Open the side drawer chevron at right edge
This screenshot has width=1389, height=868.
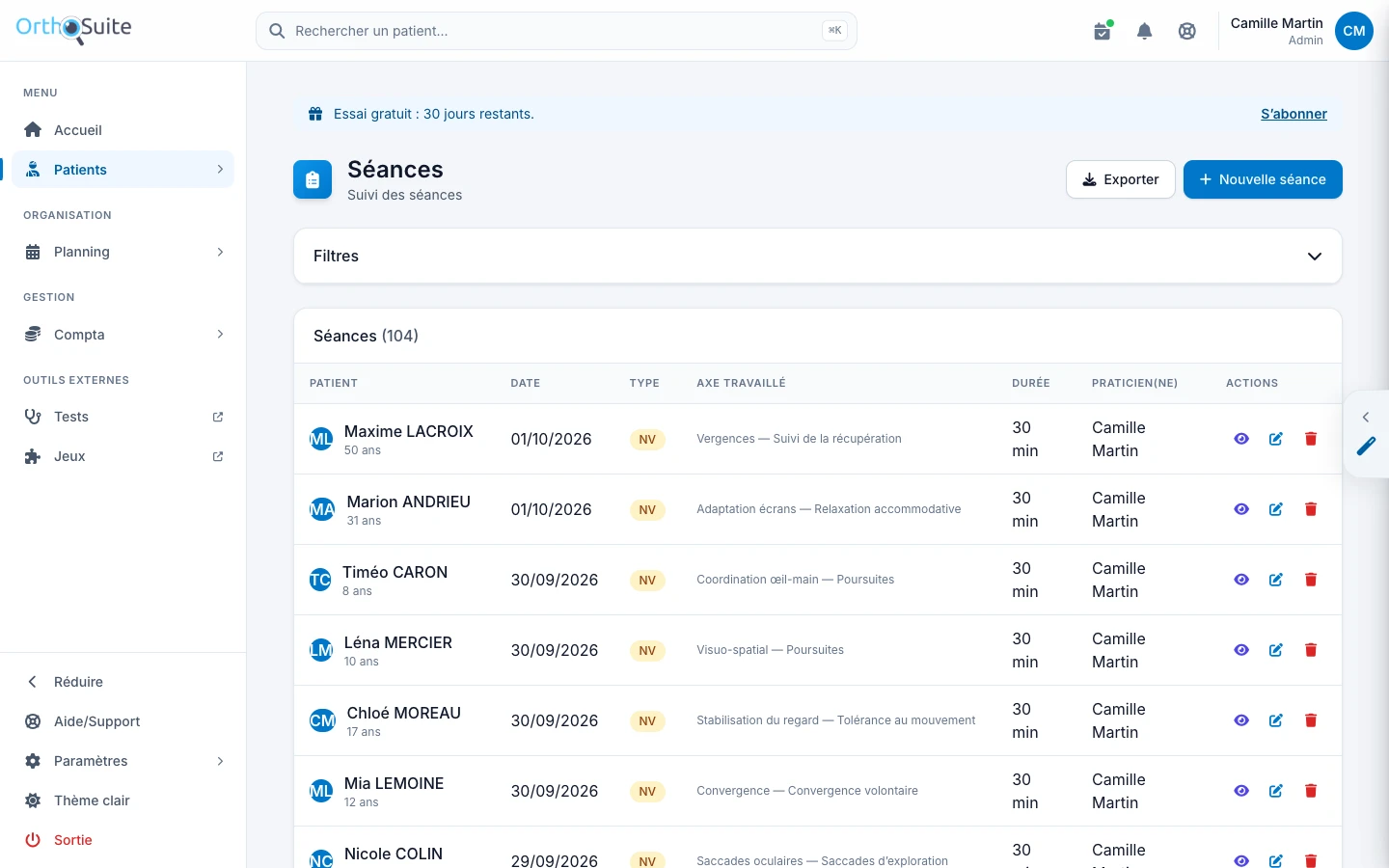pyautogui.click(x=1366, y=417)
